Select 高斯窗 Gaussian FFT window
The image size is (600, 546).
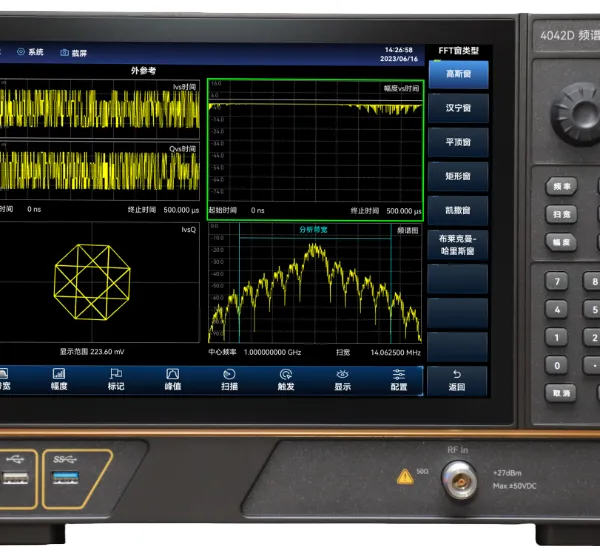coord(458,74)
